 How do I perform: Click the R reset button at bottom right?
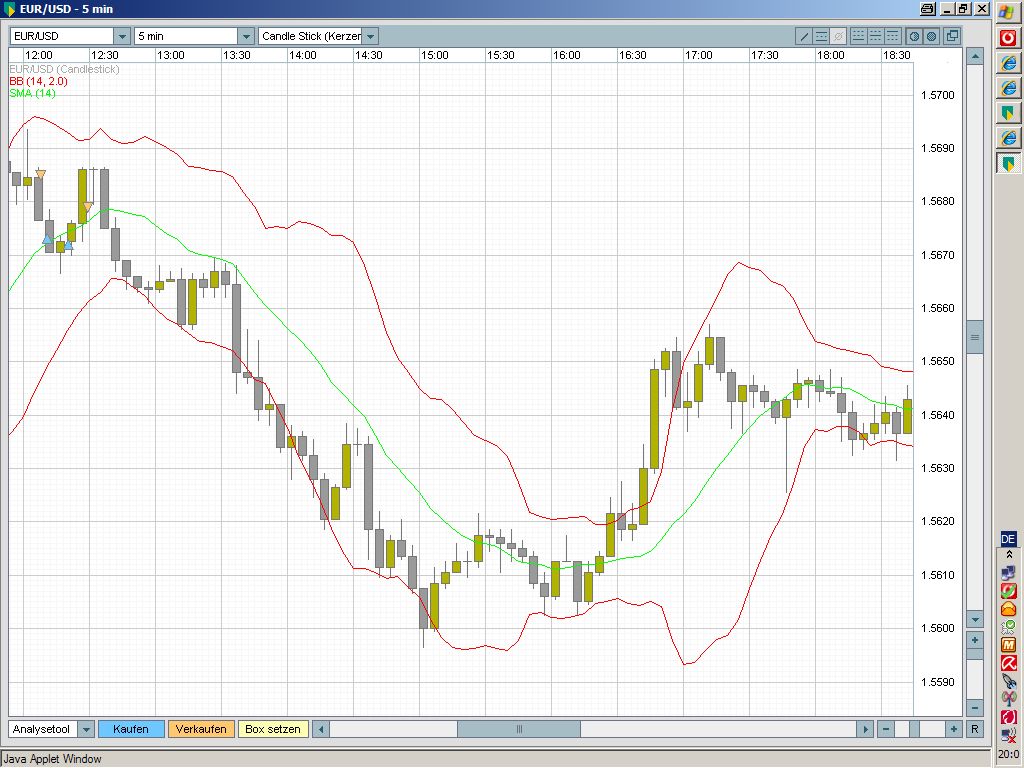[975, 729]
